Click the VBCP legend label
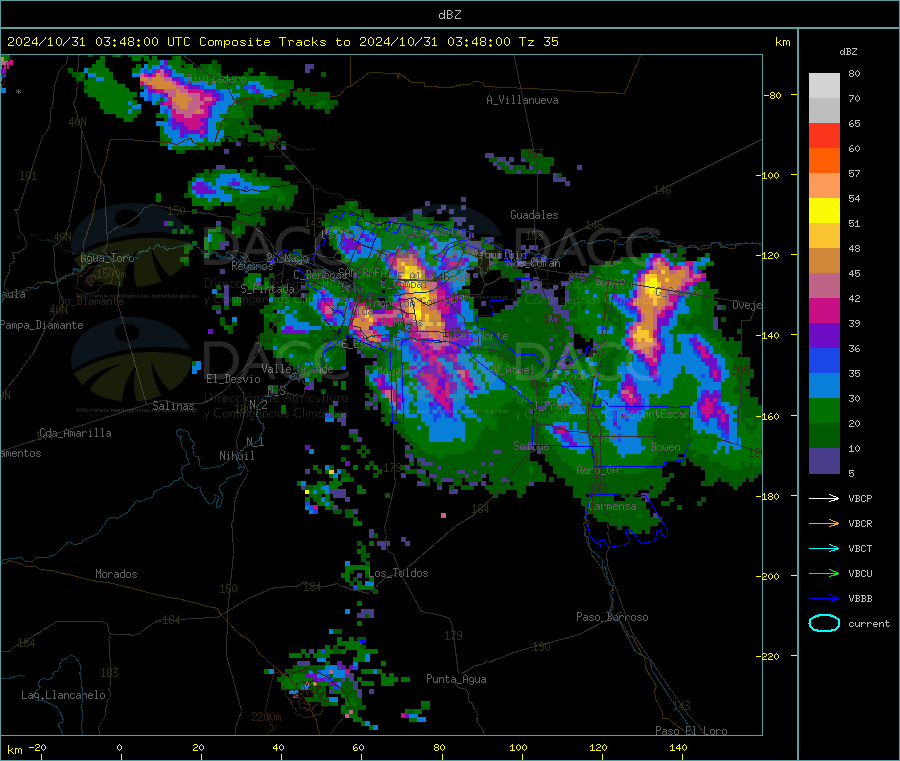 pos(860,498)
